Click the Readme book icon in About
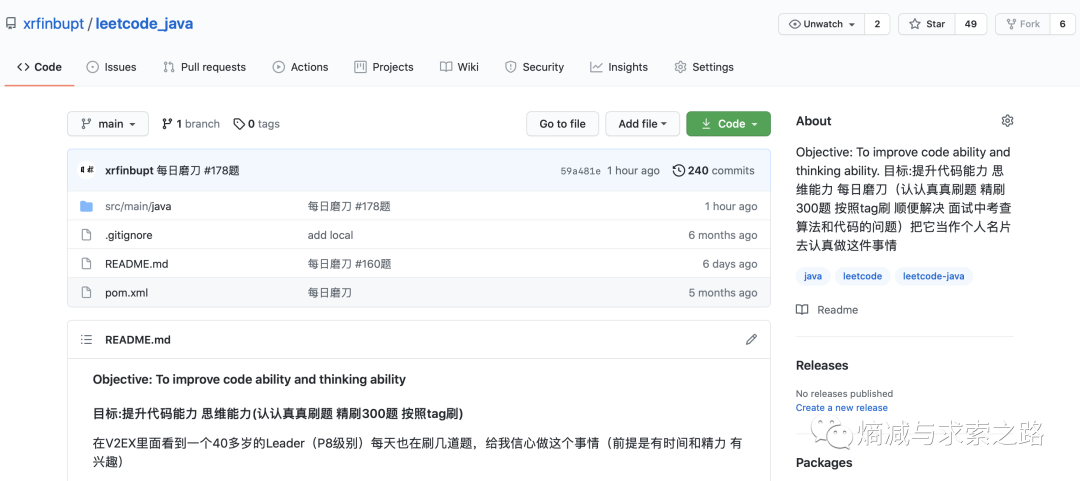 (x=802, y=309)
